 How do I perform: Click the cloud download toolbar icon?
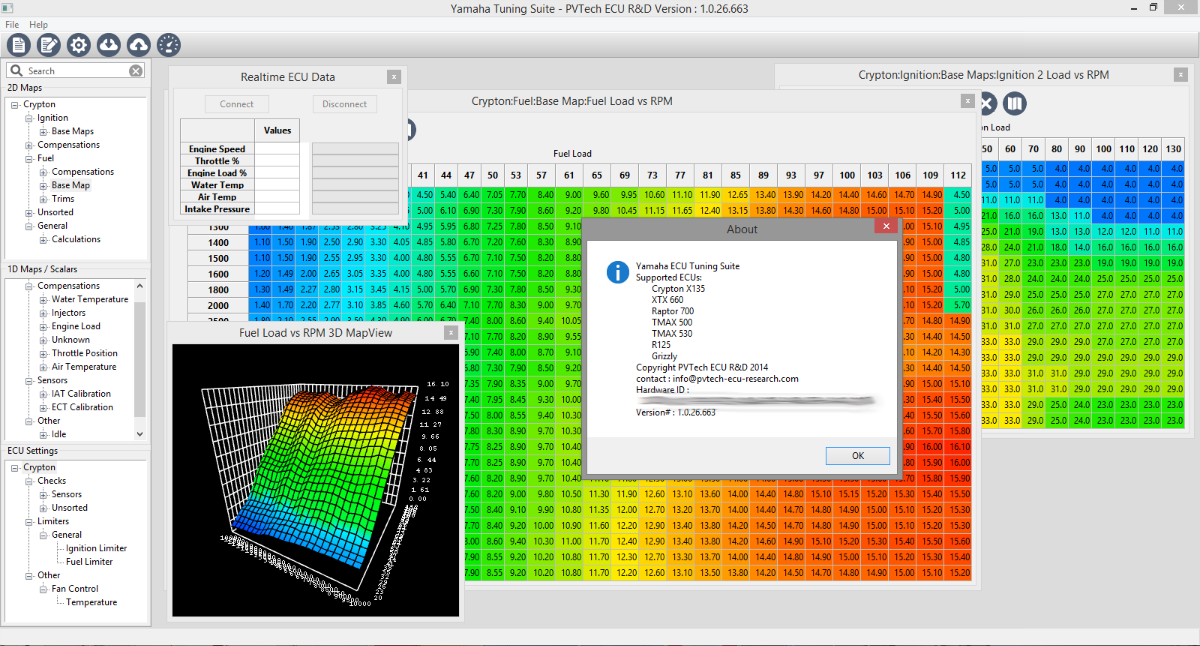[x=109, y=44]
